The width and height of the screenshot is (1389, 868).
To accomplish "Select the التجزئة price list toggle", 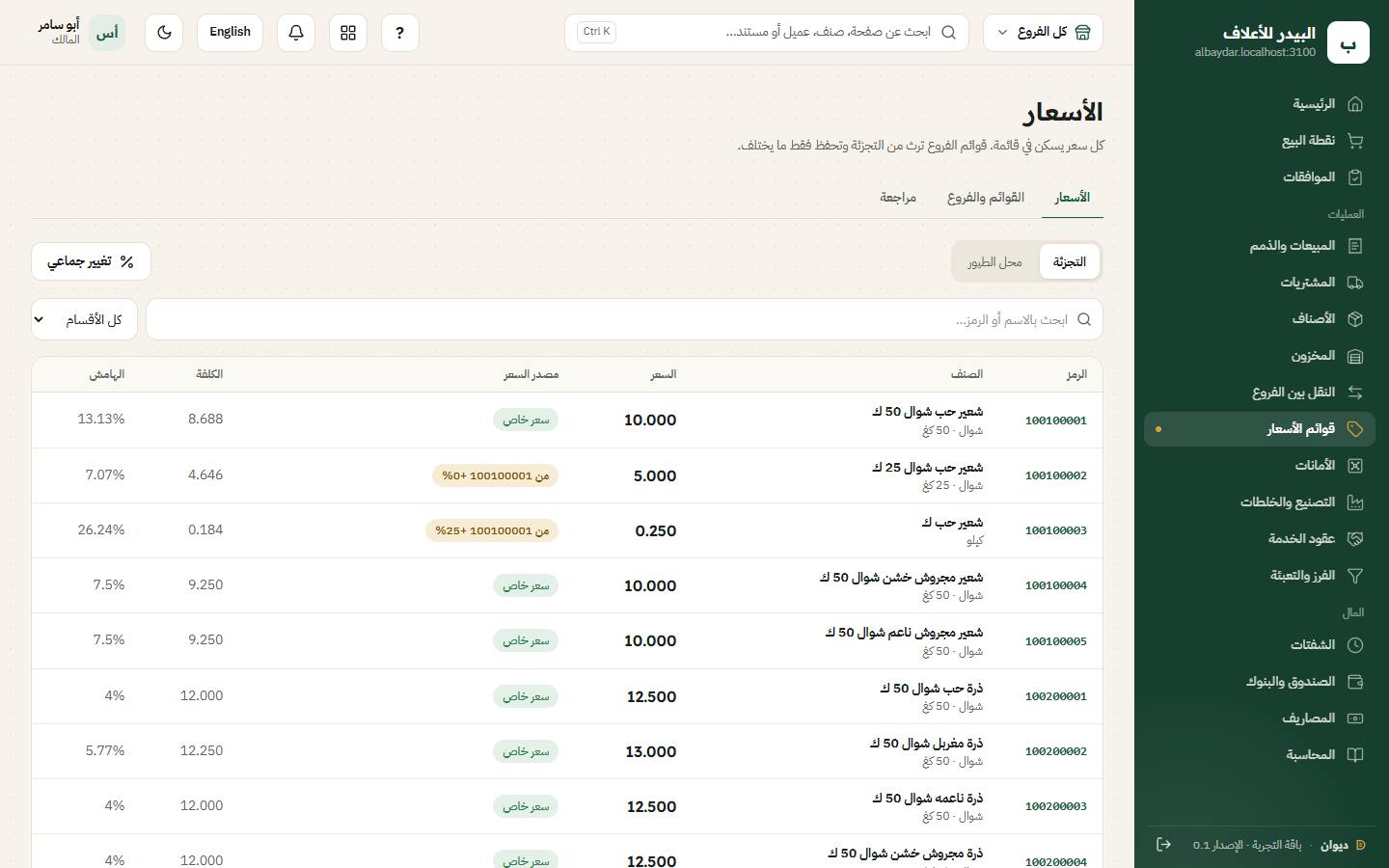I will click(1070, 262).
